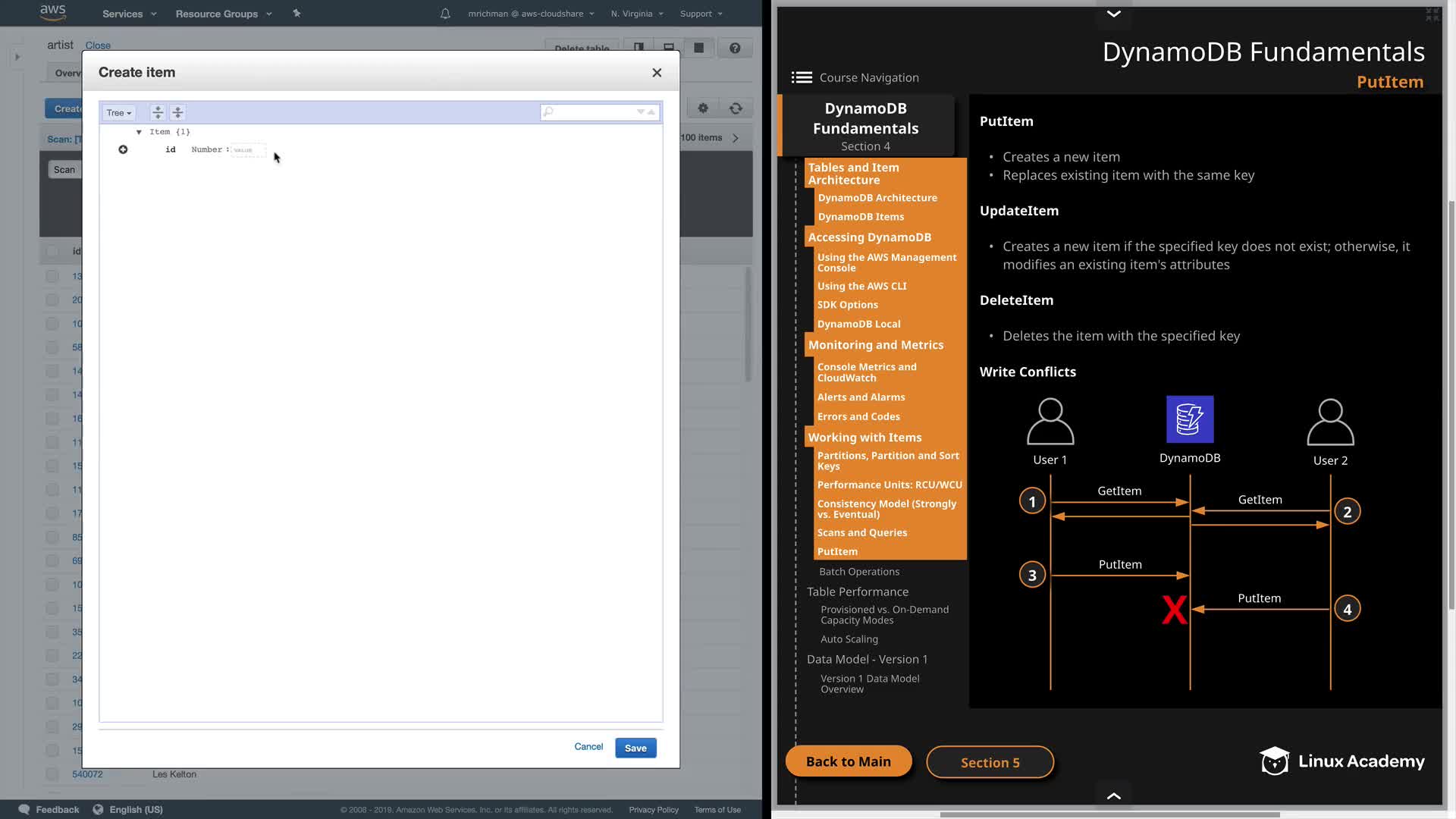Click the expand all fields icon
1456x819 pixels.
(158, 112)
